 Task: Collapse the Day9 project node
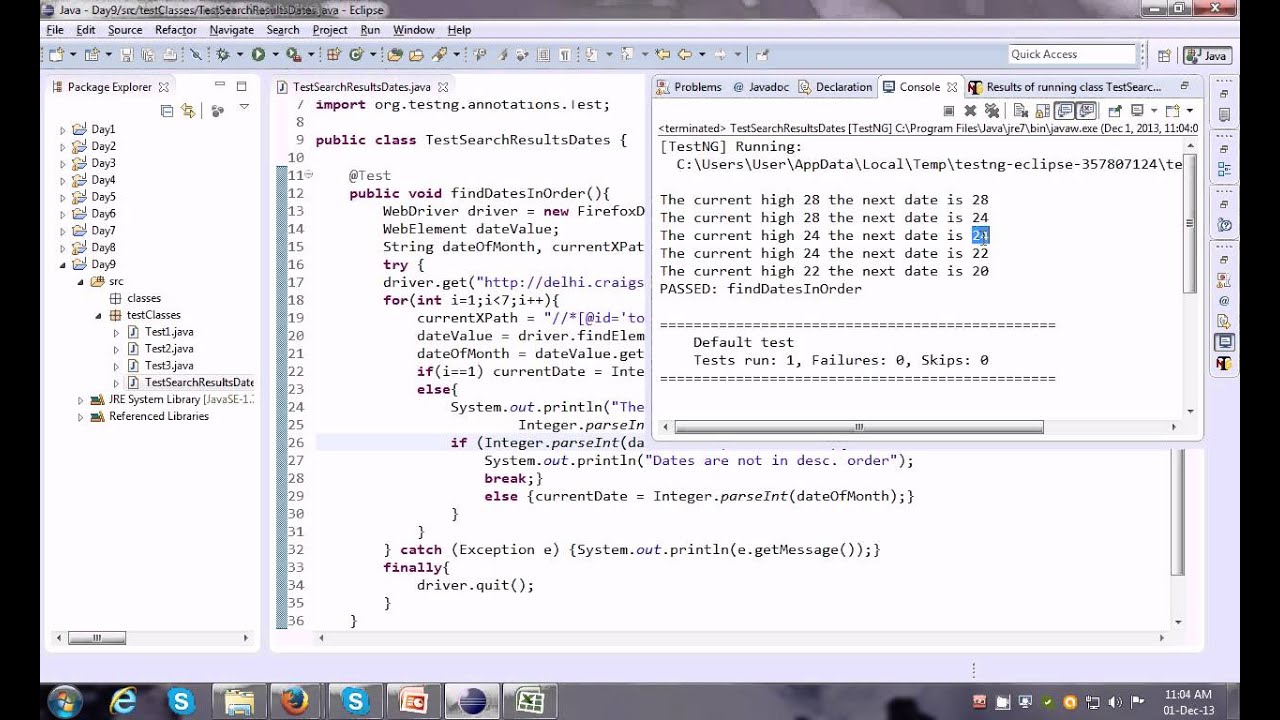click(x=62, y=265)
